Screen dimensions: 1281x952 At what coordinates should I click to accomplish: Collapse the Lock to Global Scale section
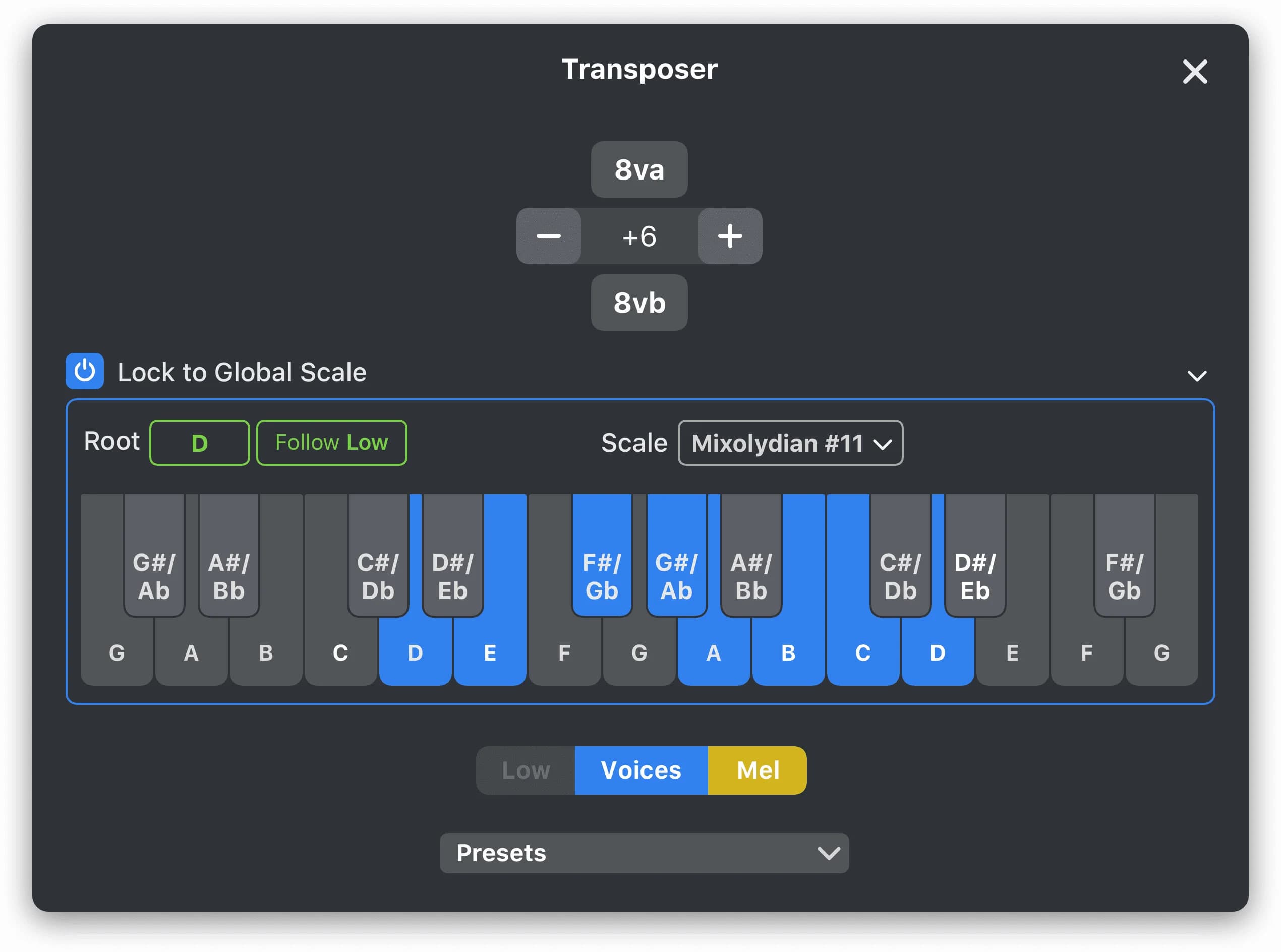coord(1196,376)
